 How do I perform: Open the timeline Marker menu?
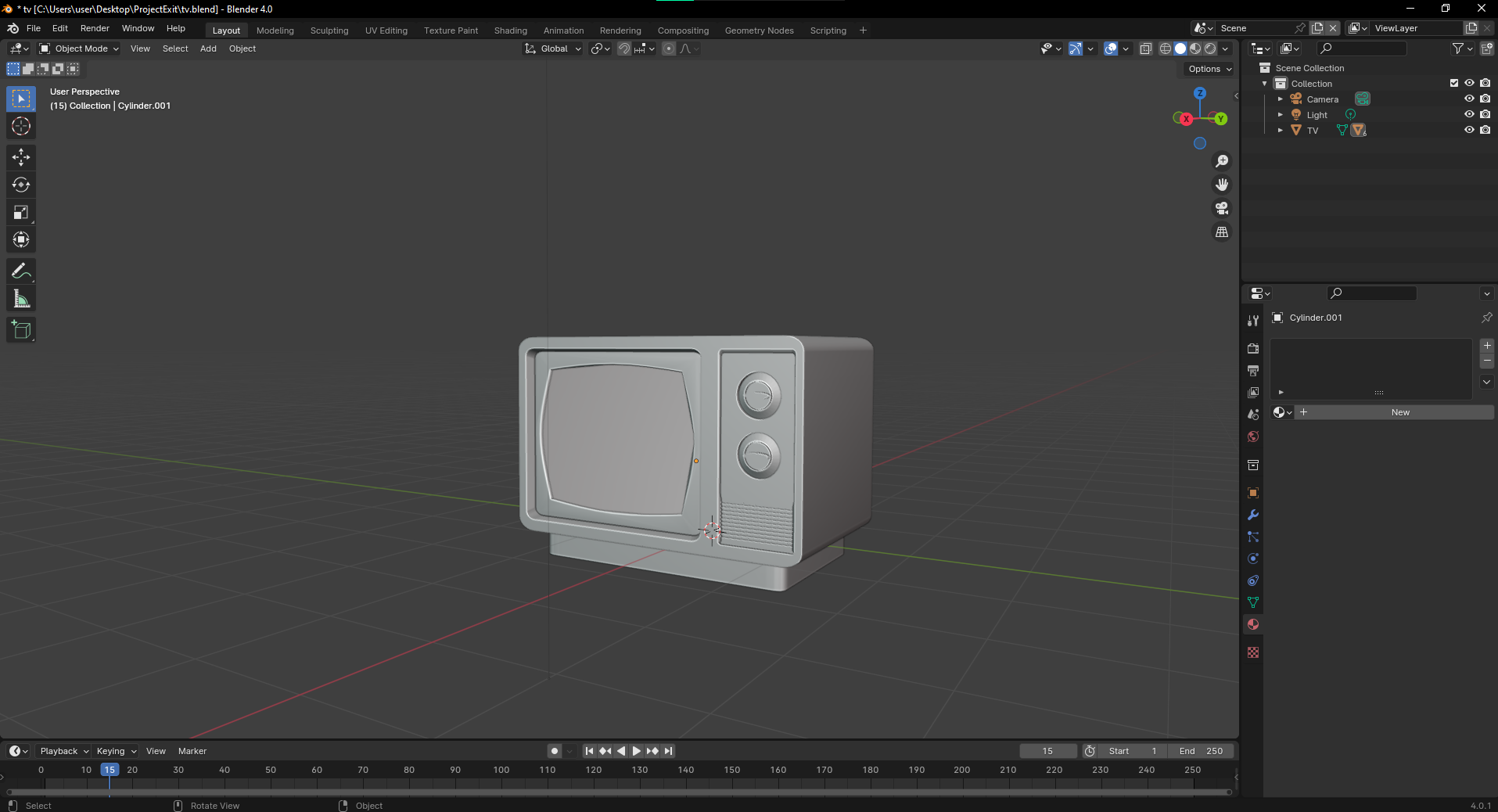coord(192,751)
